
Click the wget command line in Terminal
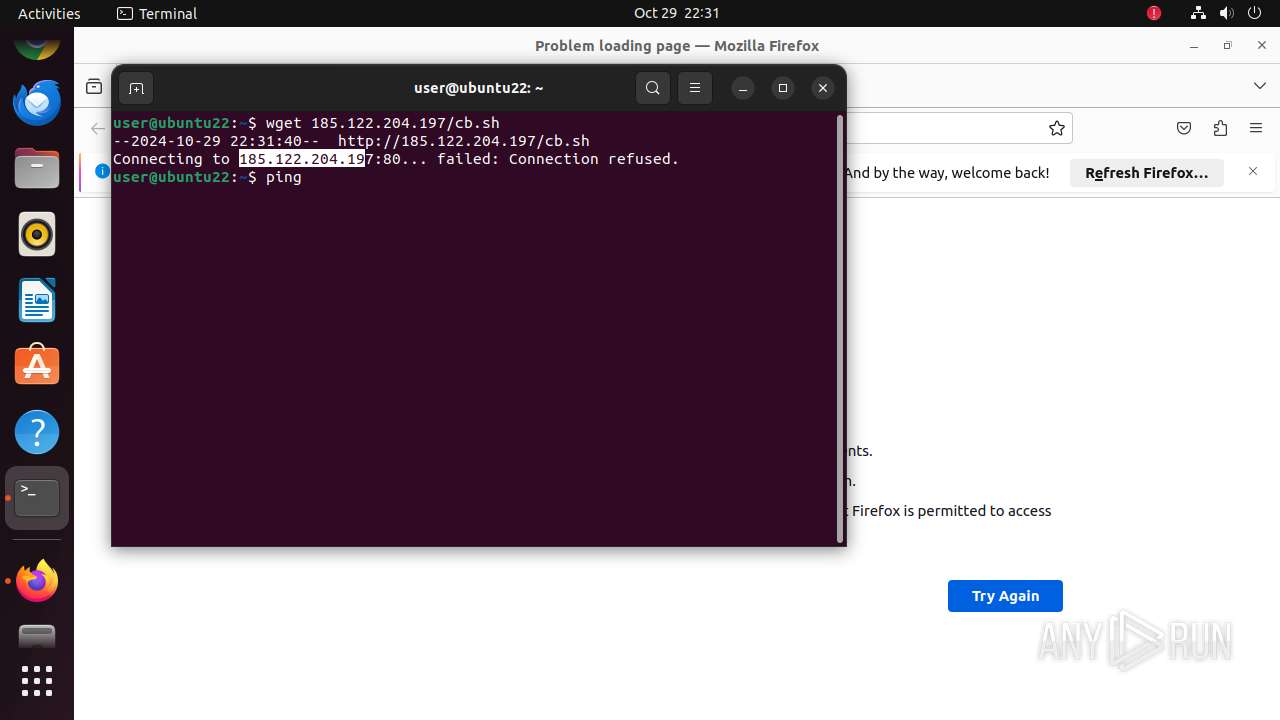[x=306, y=123]
